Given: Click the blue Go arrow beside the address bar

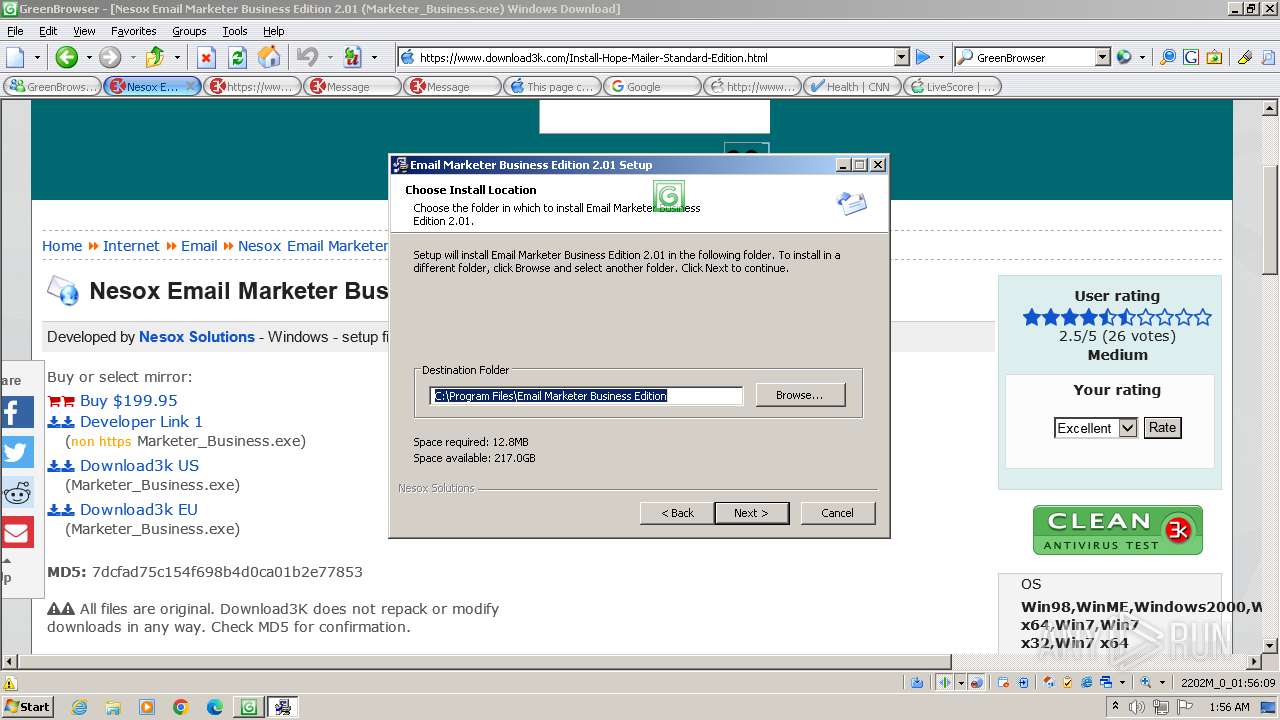Looking at the screenshot, I should pos(923,57).
